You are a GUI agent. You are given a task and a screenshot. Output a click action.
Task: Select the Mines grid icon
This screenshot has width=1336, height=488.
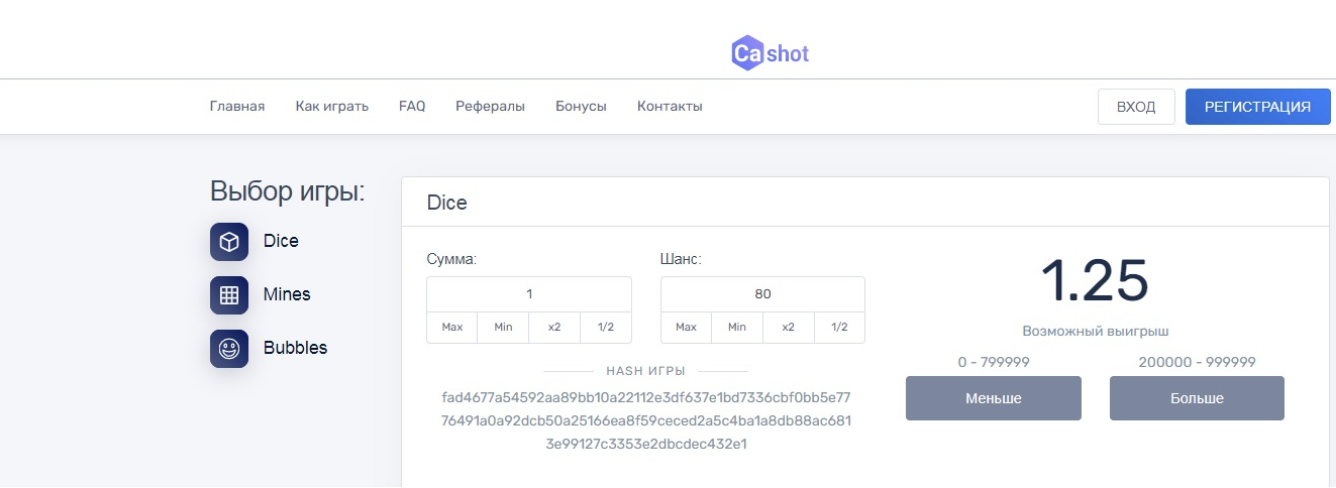click(229, 295)
